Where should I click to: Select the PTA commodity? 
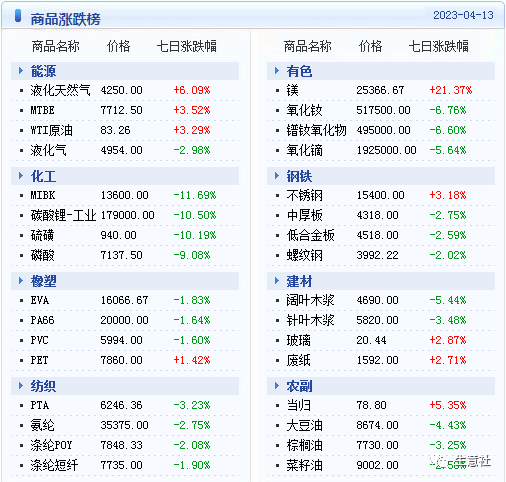tap(40, 405)
